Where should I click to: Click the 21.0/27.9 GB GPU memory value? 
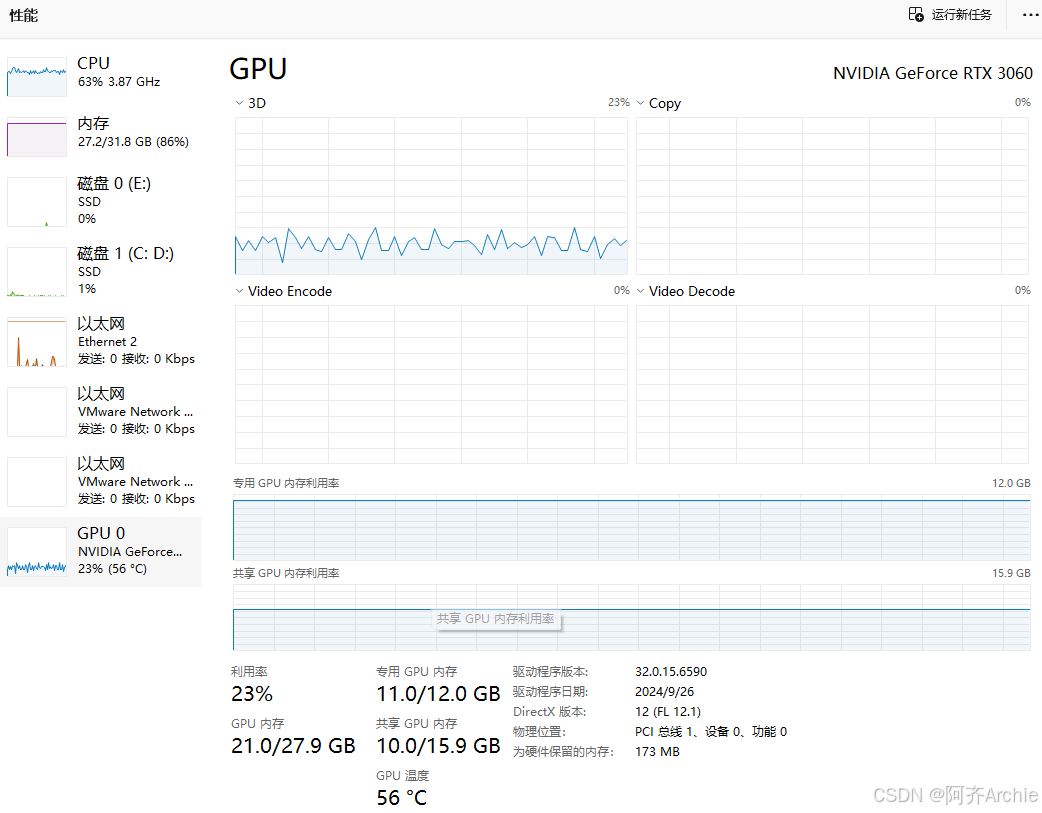click(x=293, y=746)
